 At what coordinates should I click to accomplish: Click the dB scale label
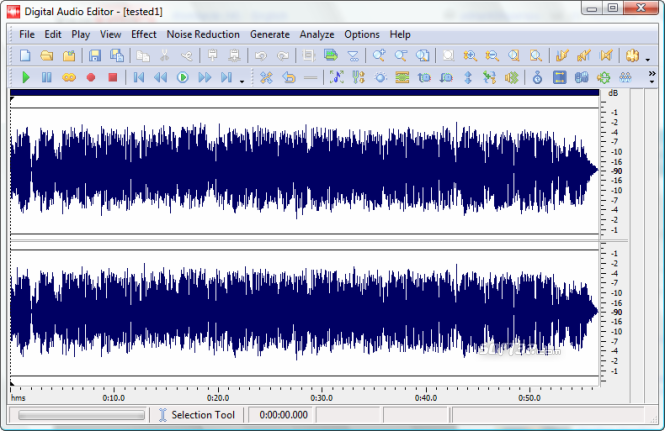click(x=613, y=93)
